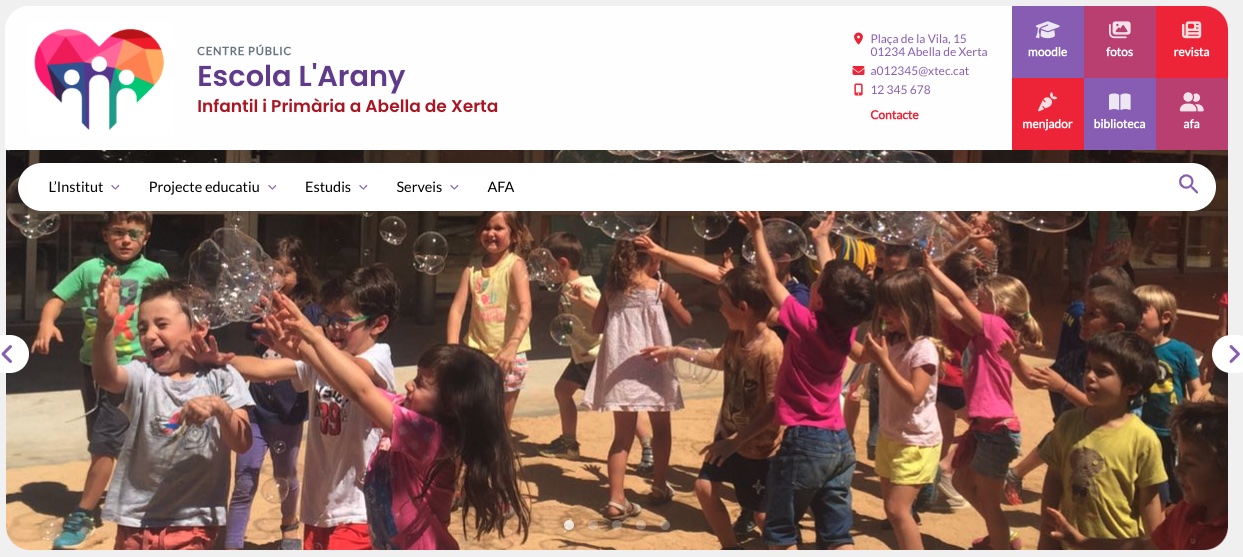Expand the L'Institut dropdown menu
Screen dimensions: 1243x557
(x=84, y=187)
